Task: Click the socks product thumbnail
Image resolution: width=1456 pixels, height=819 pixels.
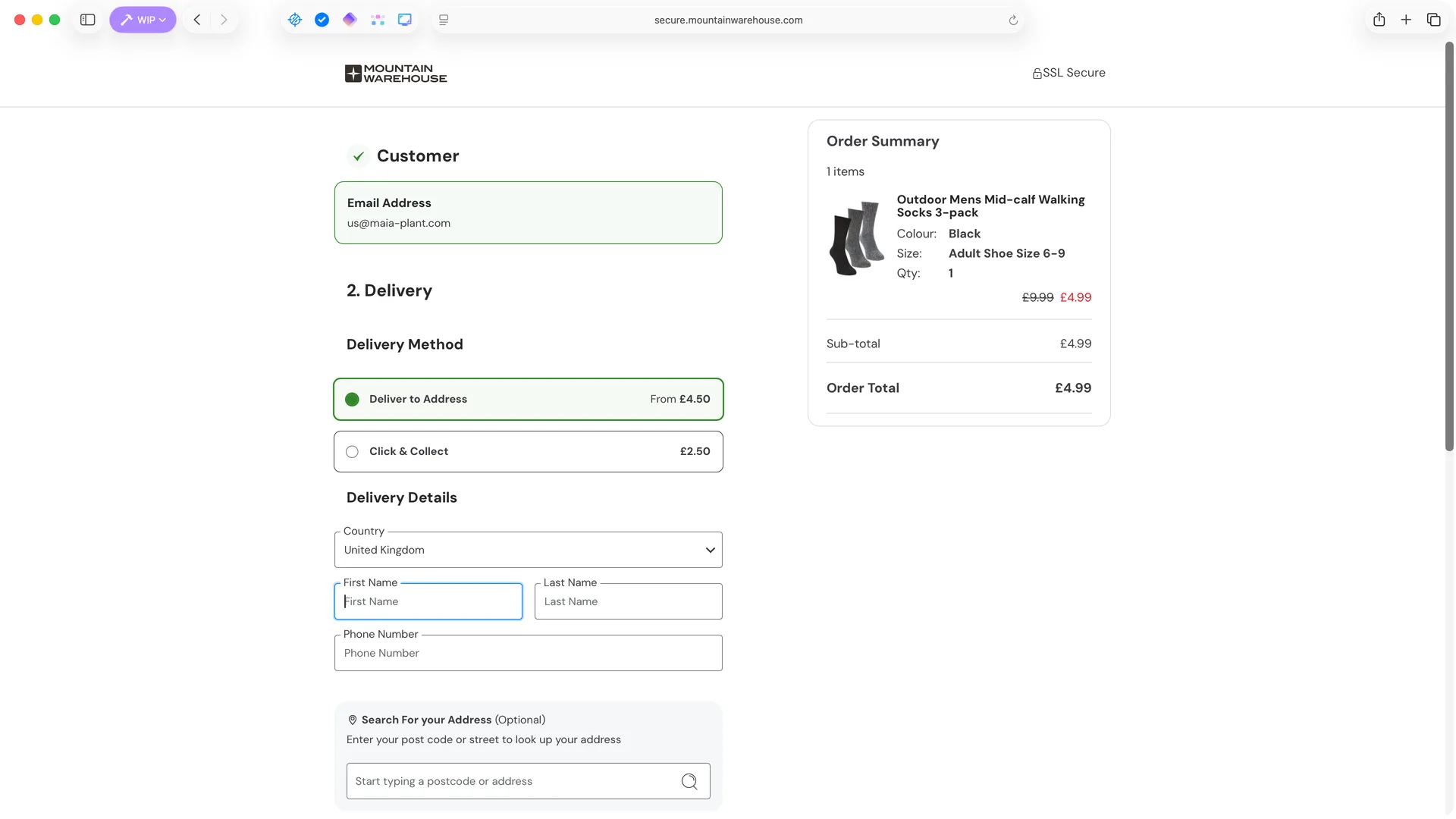Action: pos(857,238)
